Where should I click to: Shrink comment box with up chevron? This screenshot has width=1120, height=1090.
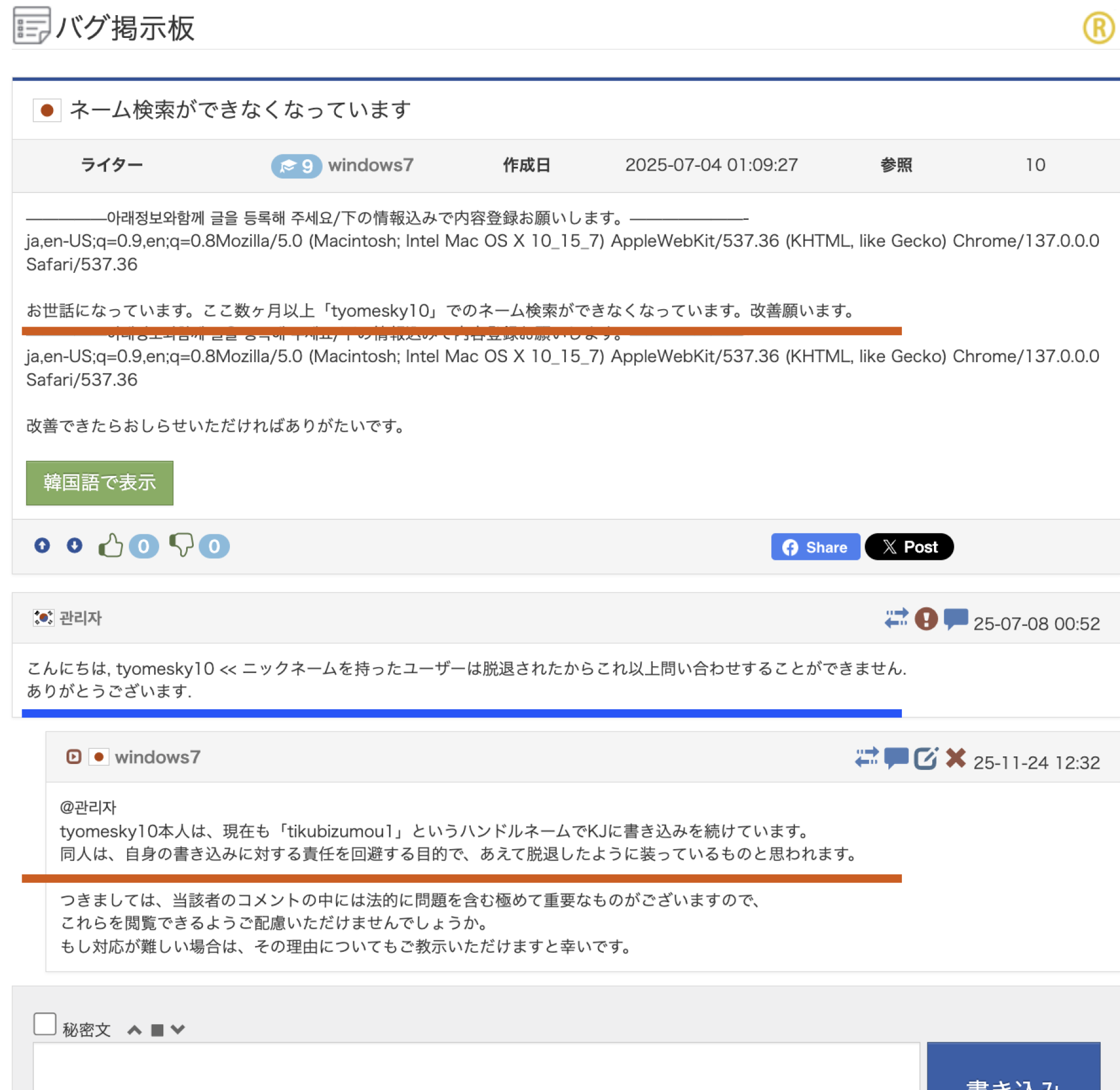point(135,1029)
